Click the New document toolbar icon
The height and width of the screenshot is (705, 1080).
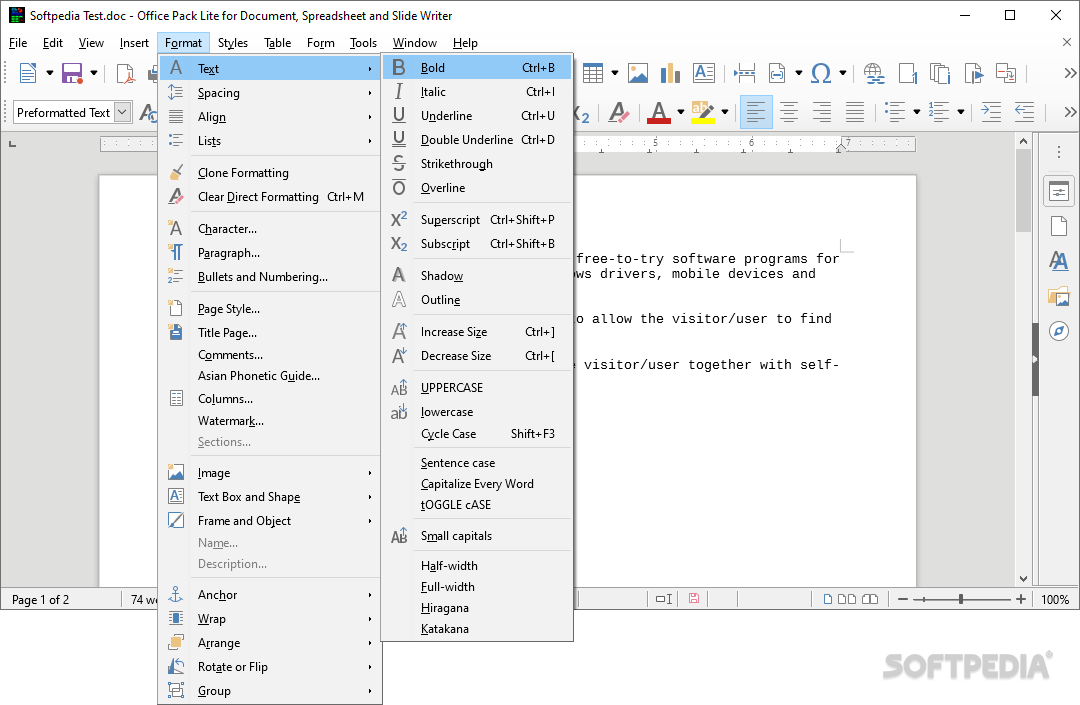[x=28, y=73]
